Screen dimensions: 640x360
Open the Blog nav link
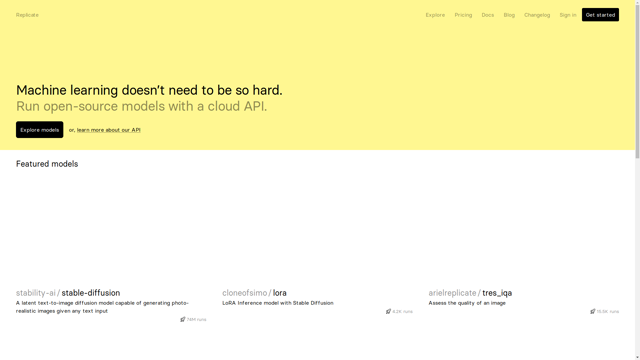click(x=509, y=15)
